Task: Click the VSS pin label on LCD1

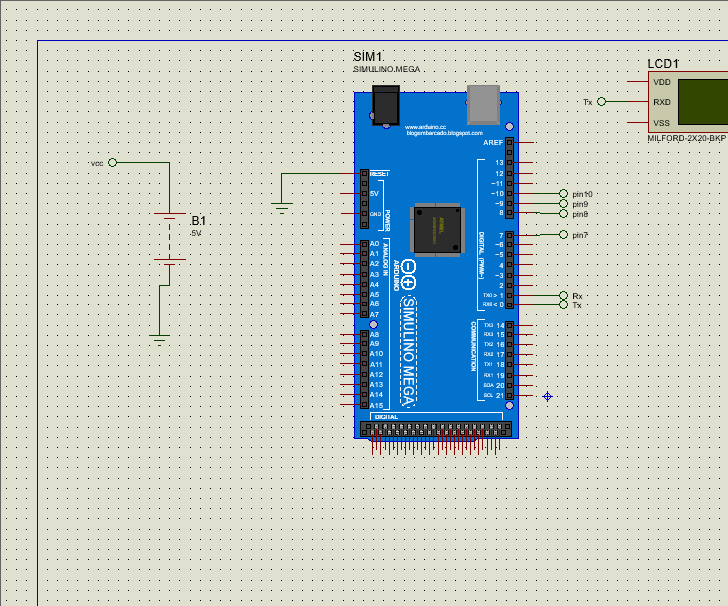Action: point(661,123)
